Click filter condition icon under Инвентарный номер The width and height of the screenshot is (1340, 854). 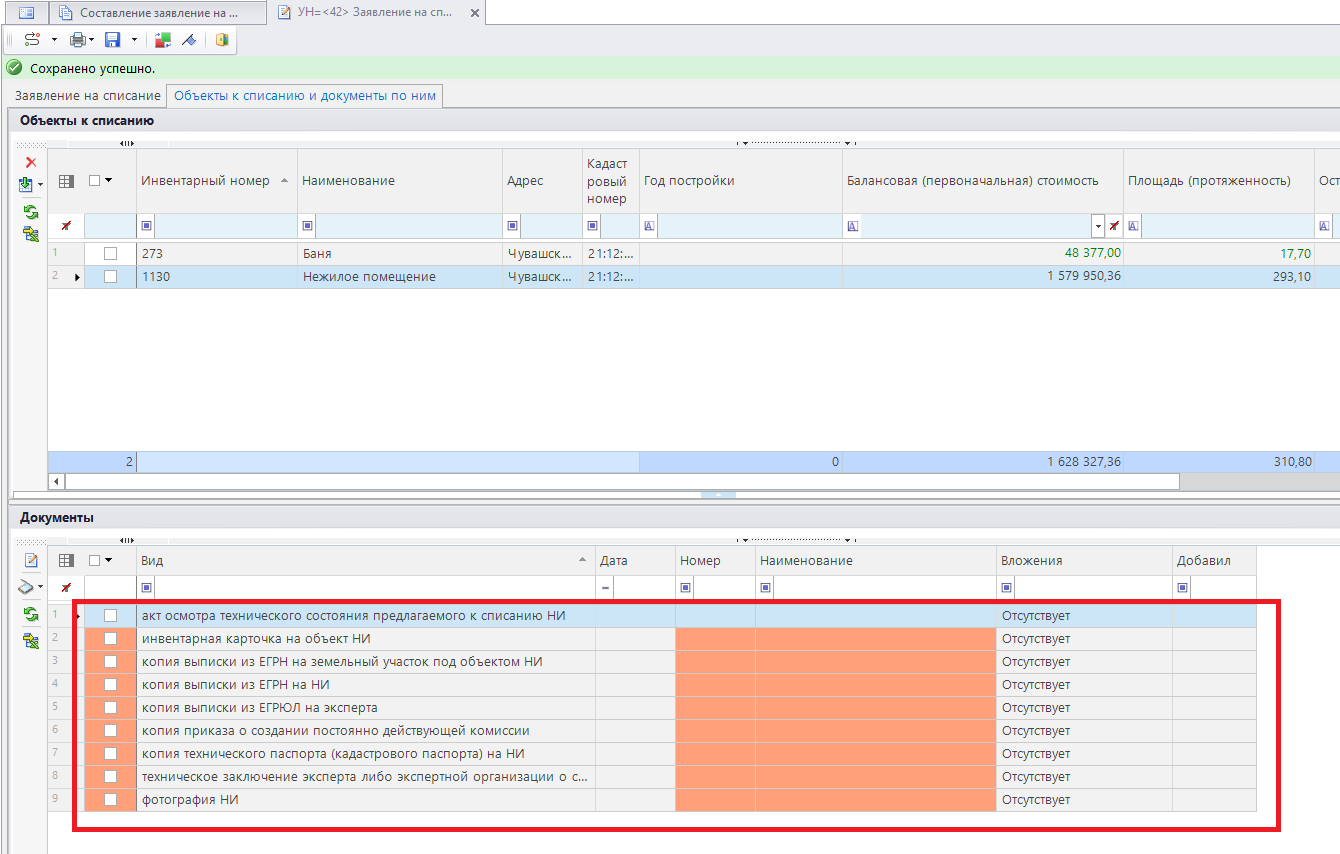(x=147, y=226)
